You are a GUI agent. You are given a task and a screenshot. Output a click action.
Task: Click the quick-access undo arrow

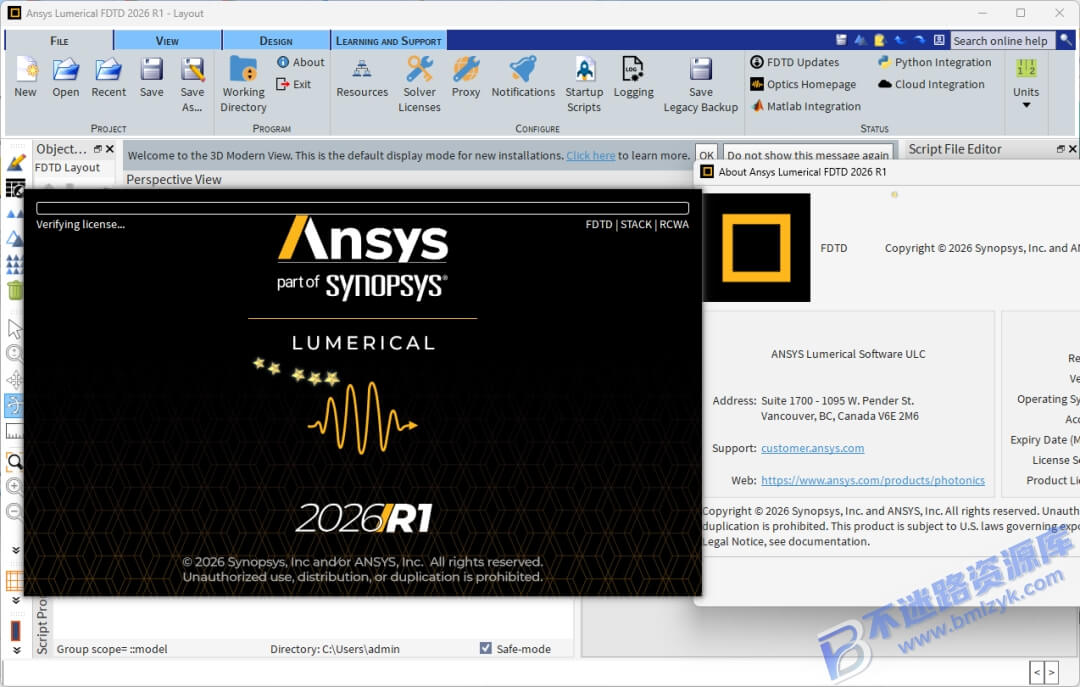click(899, 40)
